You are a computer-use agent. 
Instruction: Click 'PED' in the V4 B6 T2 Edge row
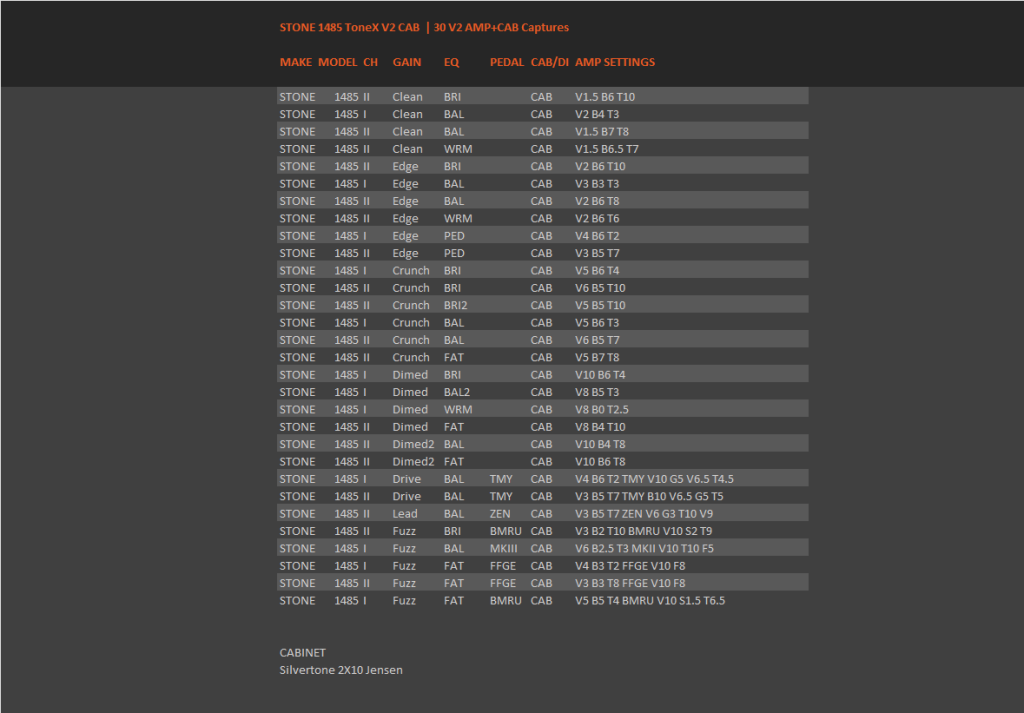point(455,236)
